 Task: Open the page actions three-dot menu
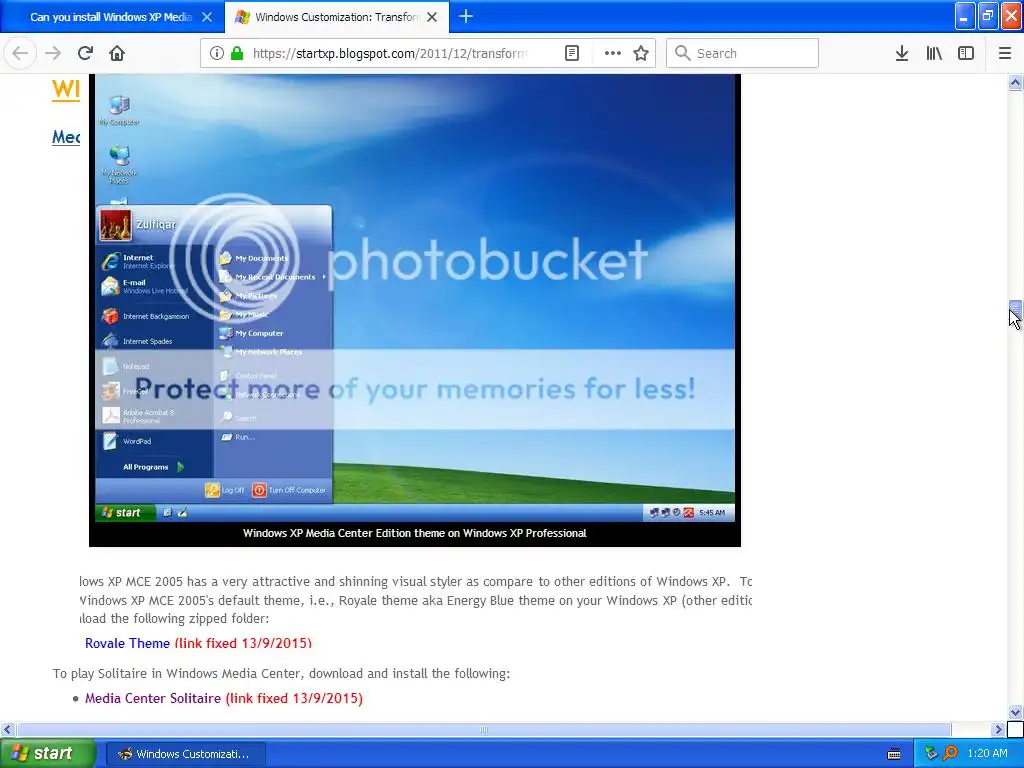point(613,53)
